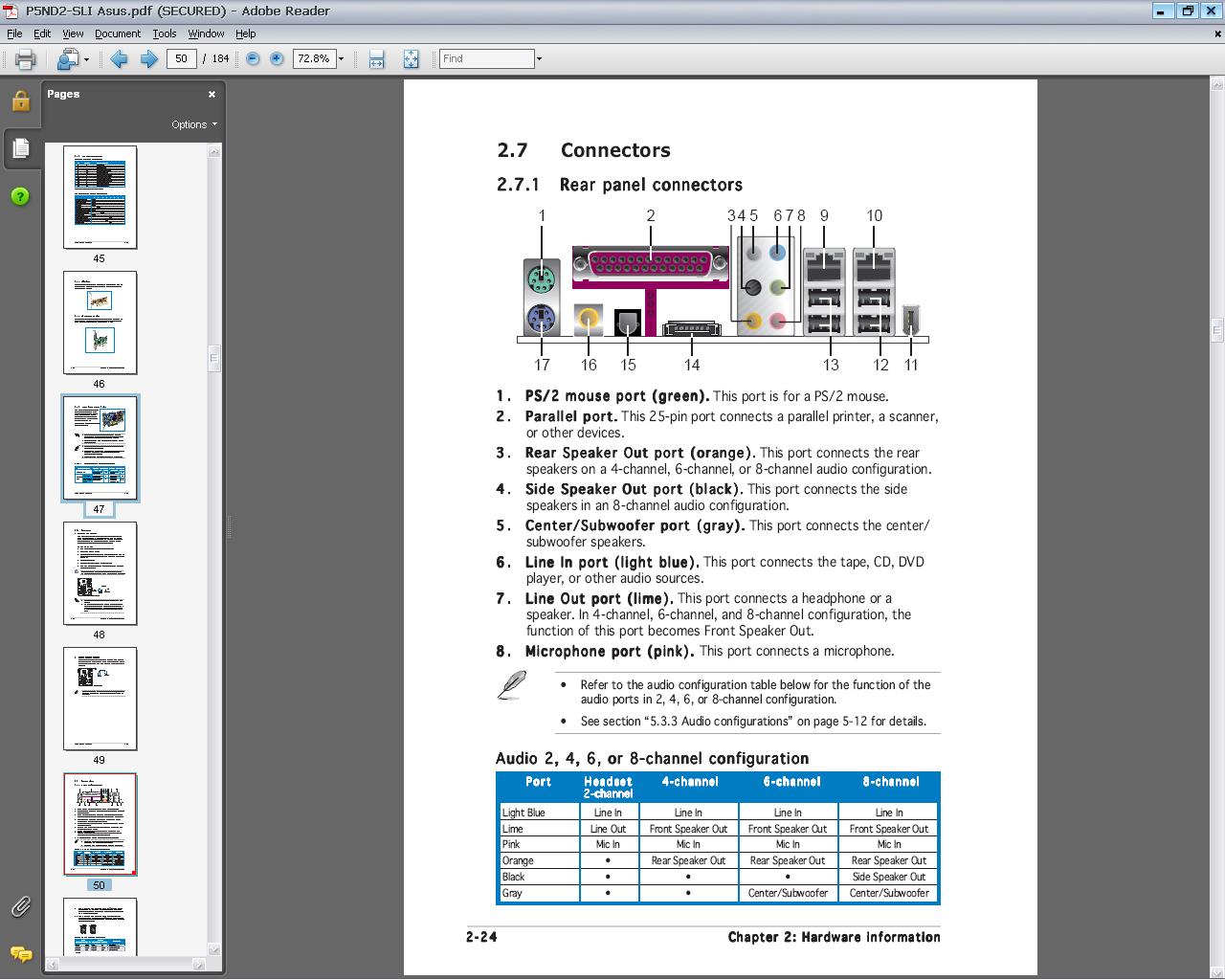
Task: Click the Print icon in the toolbar
Action: click(x=25, y=59)
